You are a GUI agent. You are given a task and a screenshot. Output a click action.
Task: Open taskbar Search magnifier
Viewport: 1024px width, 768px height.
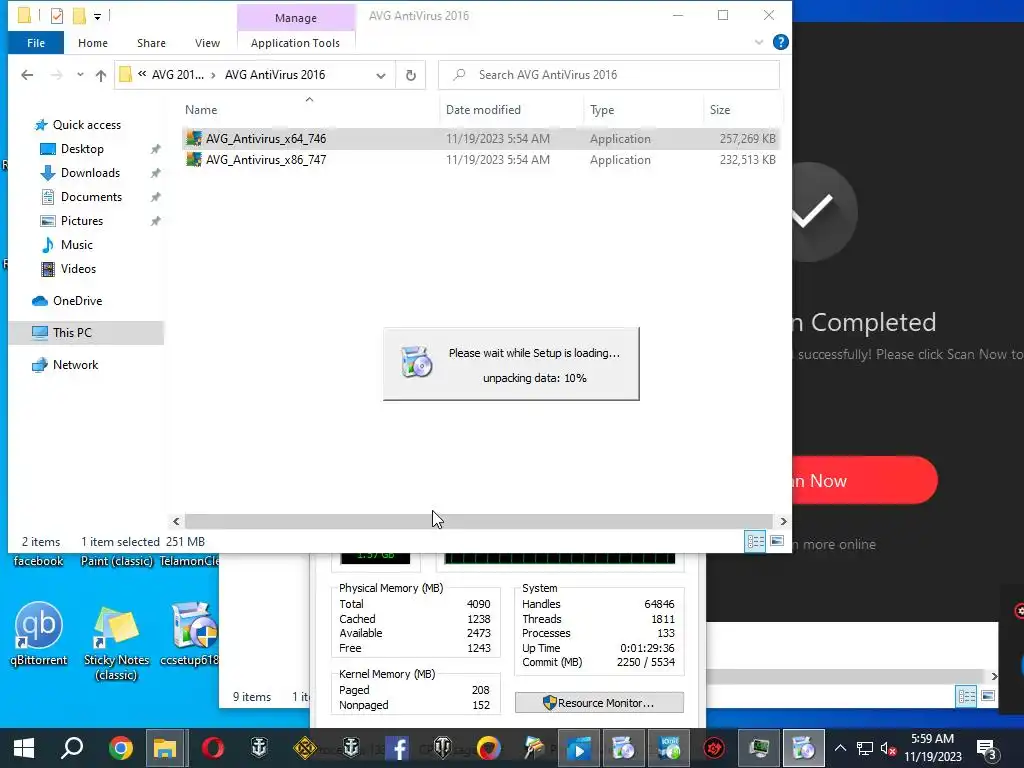72,748
